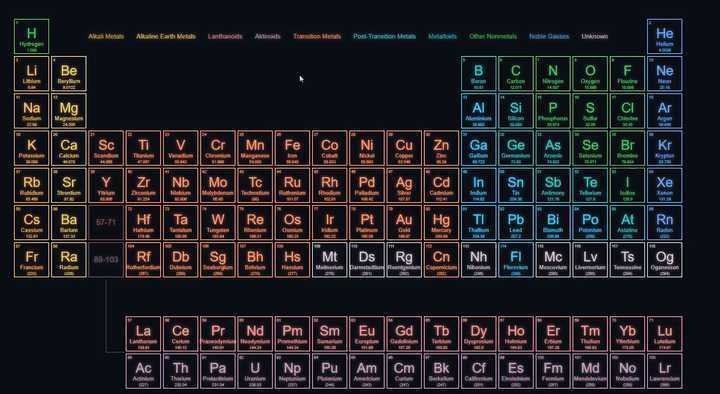Click the Helium element tile

[664, 36]
